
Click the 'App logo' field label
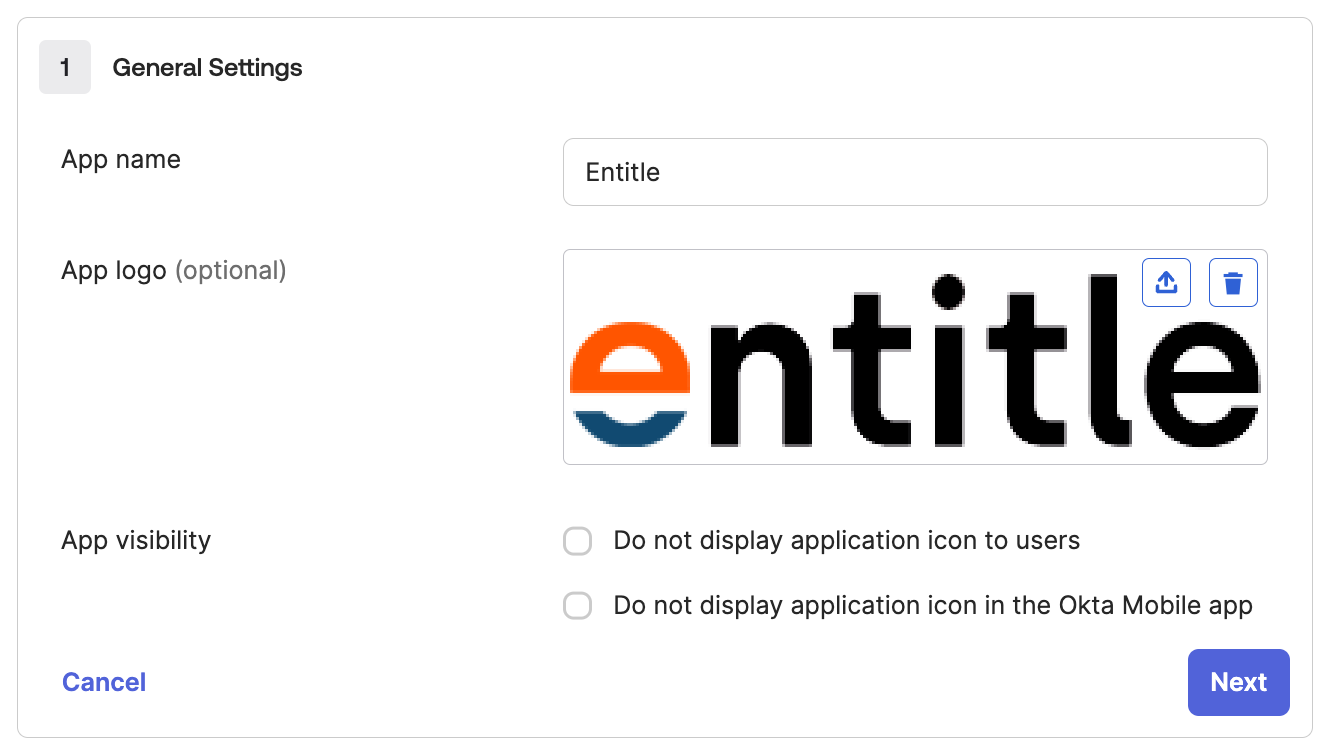(114, 271)
